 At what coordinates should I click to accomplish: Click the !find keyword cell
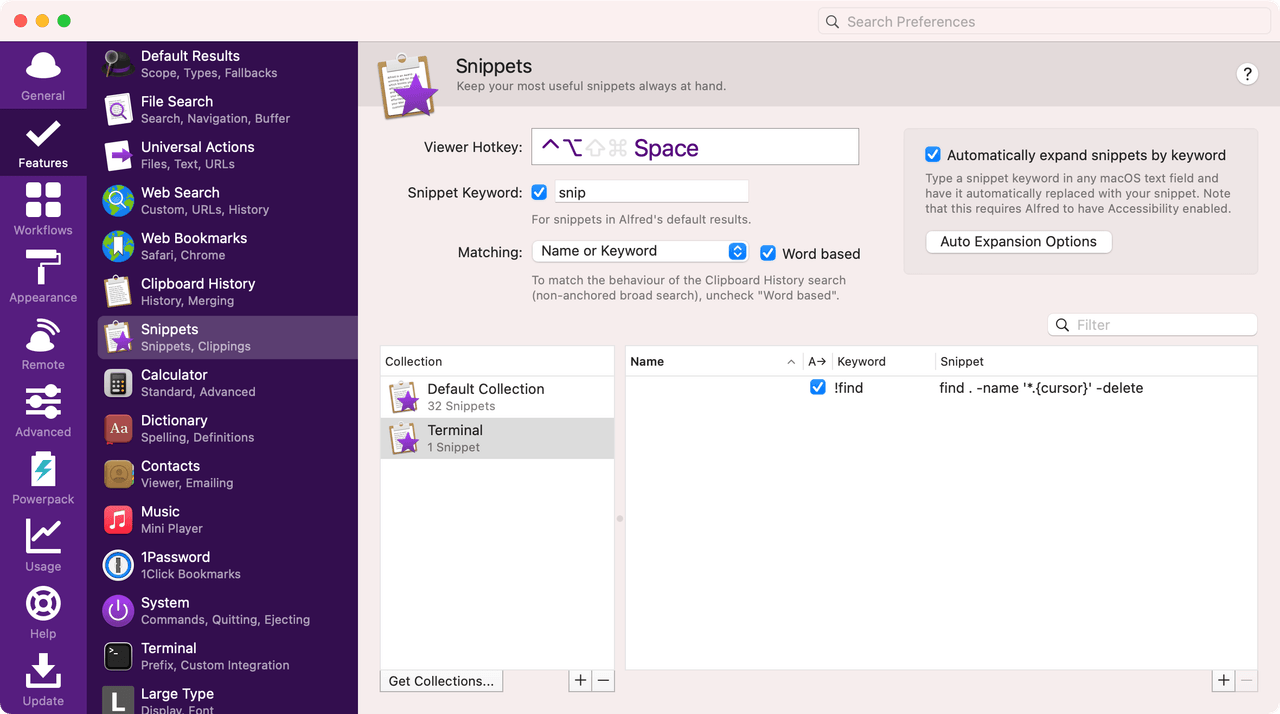848,388
